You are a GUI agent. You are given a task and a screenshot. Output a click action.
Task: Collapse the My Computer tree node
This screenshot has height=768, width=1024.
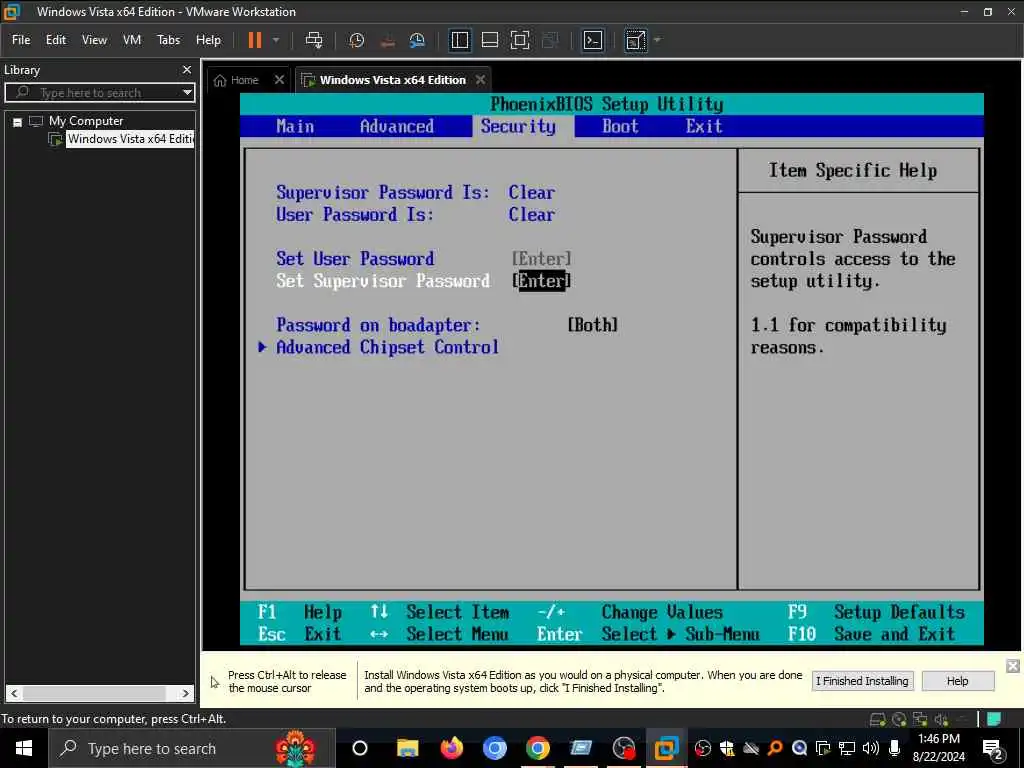click(18, 121)
